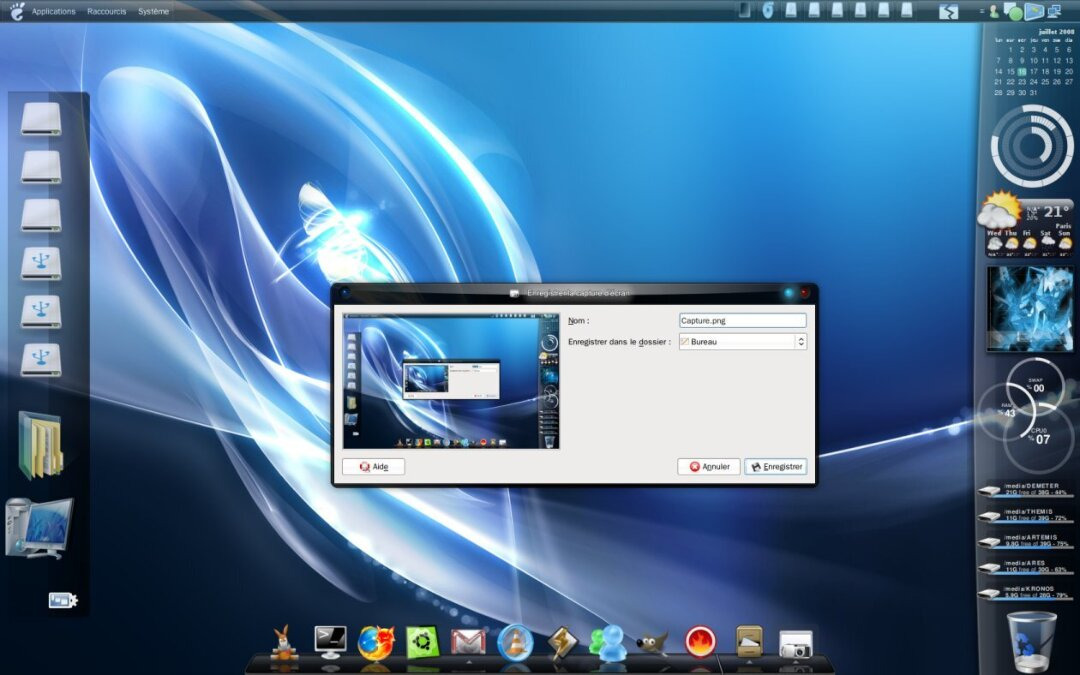Launch Firefox from the dock

pyautogui.click(x=375, y=641)
